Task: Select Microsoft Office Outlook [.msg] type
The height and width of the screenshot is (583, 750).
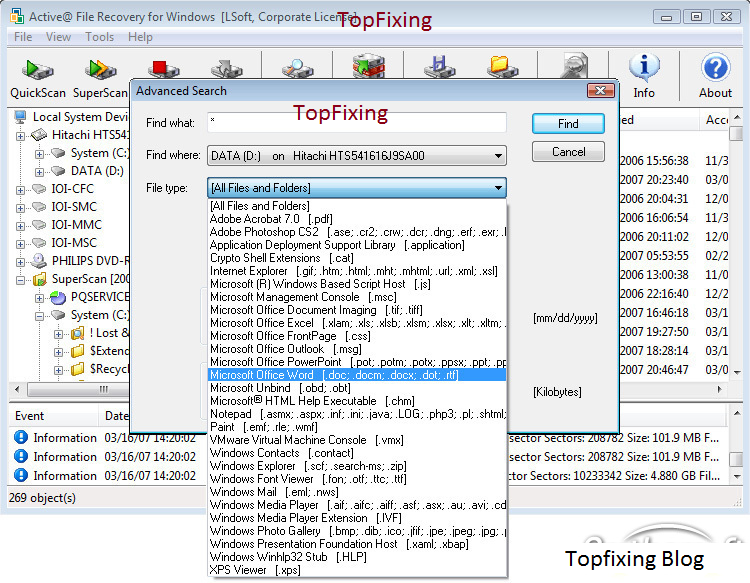Action: [357, 349]
